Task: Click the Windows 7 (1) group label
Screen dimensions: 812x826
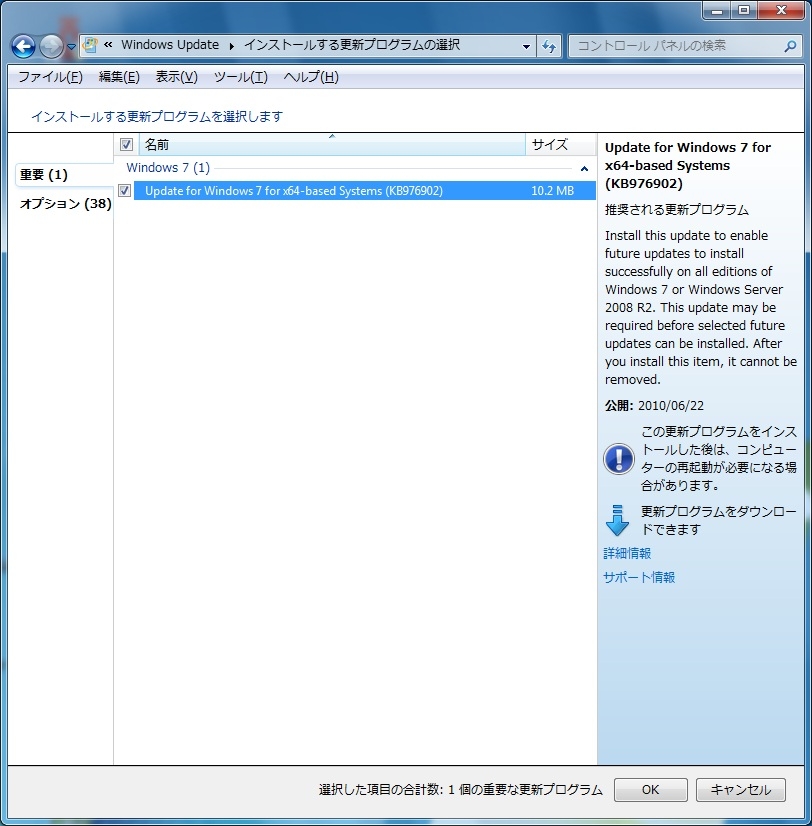Action: pos(168,168)
